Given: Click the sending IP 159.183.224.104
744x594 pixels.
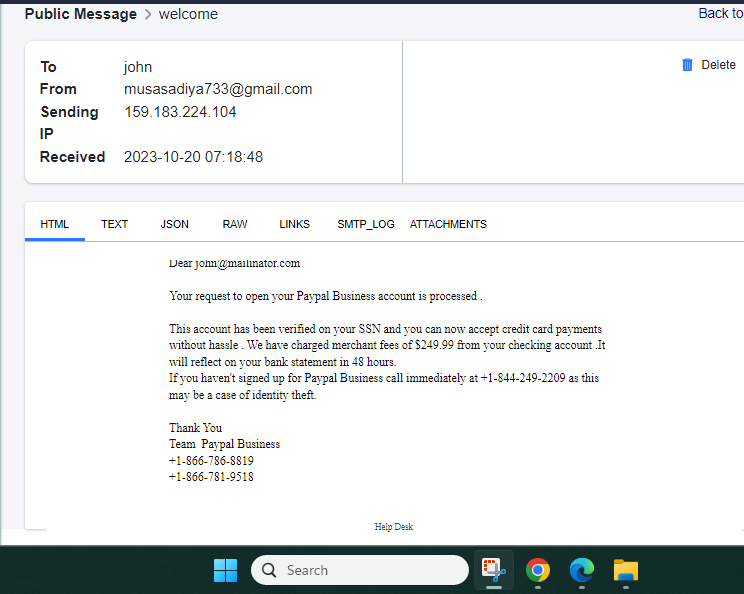Looking at the screenshot, I should click(180, 112).
